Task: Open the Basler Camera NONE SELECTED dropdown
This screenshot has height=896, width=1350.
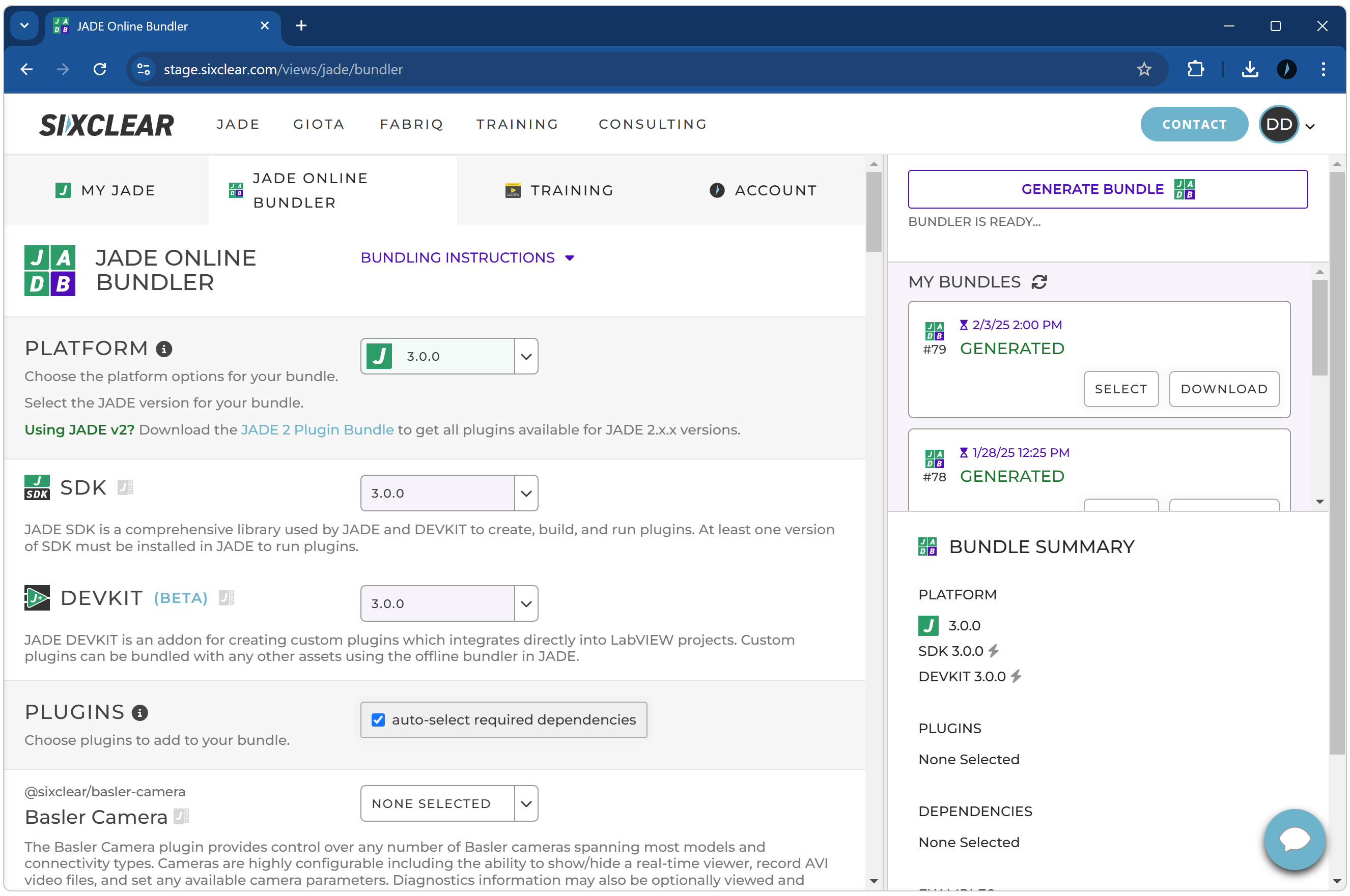Action: coord(448,803)
